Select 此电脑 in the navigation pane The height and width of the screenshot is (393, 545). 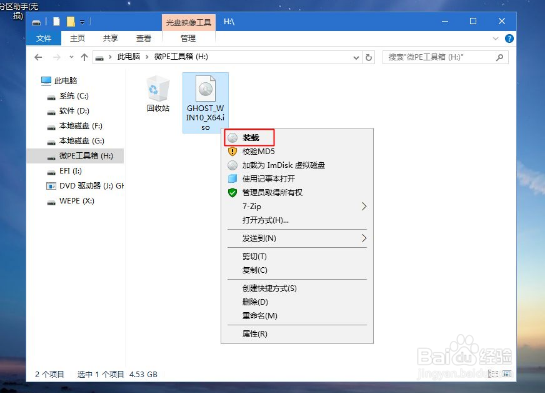click(x=59, y=81)
